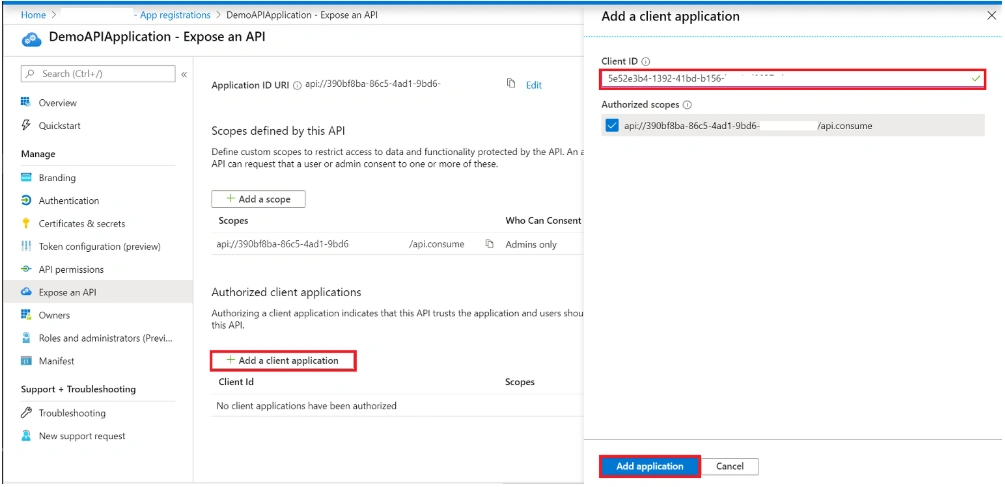Image resolution: width=1005 pixels, height=487 pixels.
Task: Click the New support request person icon
Action: click(x=26, y=436)
